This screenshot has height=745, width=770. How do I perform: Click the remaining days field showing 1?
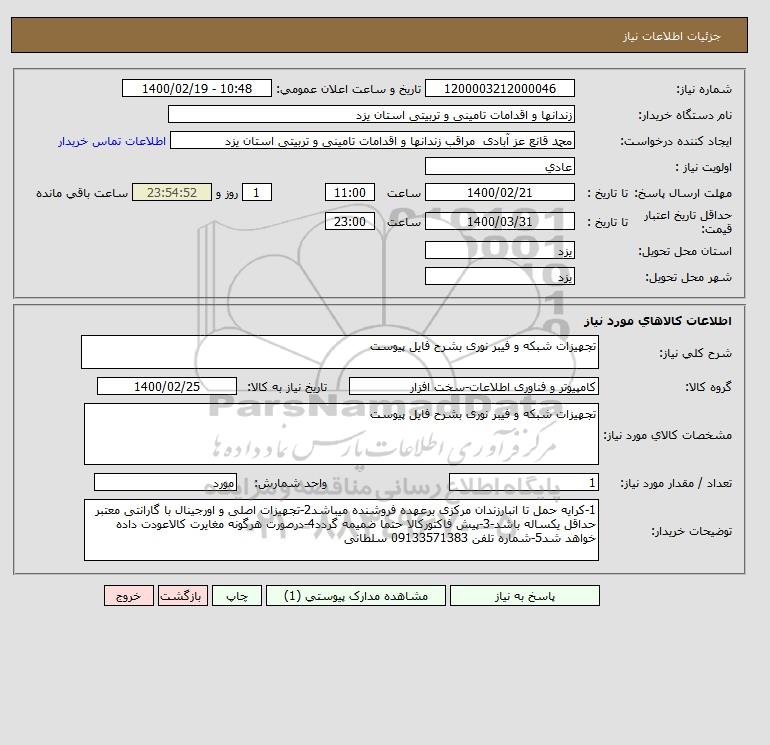[x=256, y=193]
